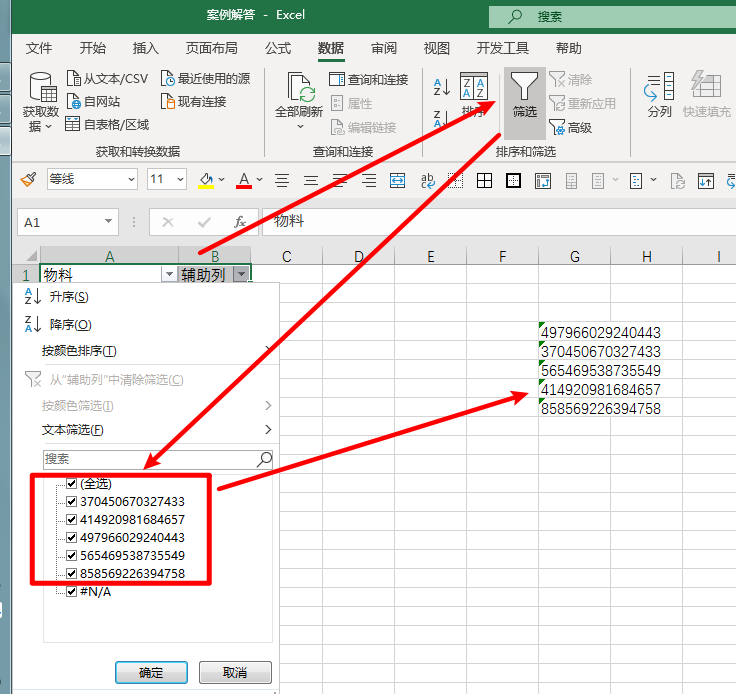Click From Table/Range (自表格/区域)

coord(107,124)
